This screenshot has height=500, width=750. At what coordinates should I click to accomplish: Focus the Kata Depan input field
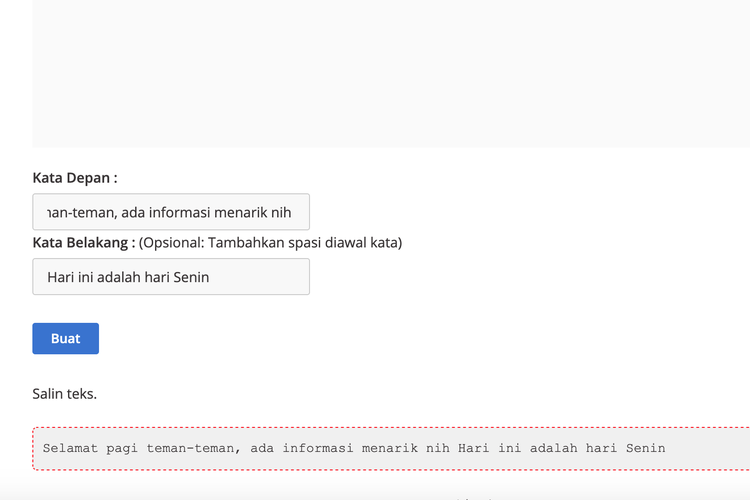170,212
